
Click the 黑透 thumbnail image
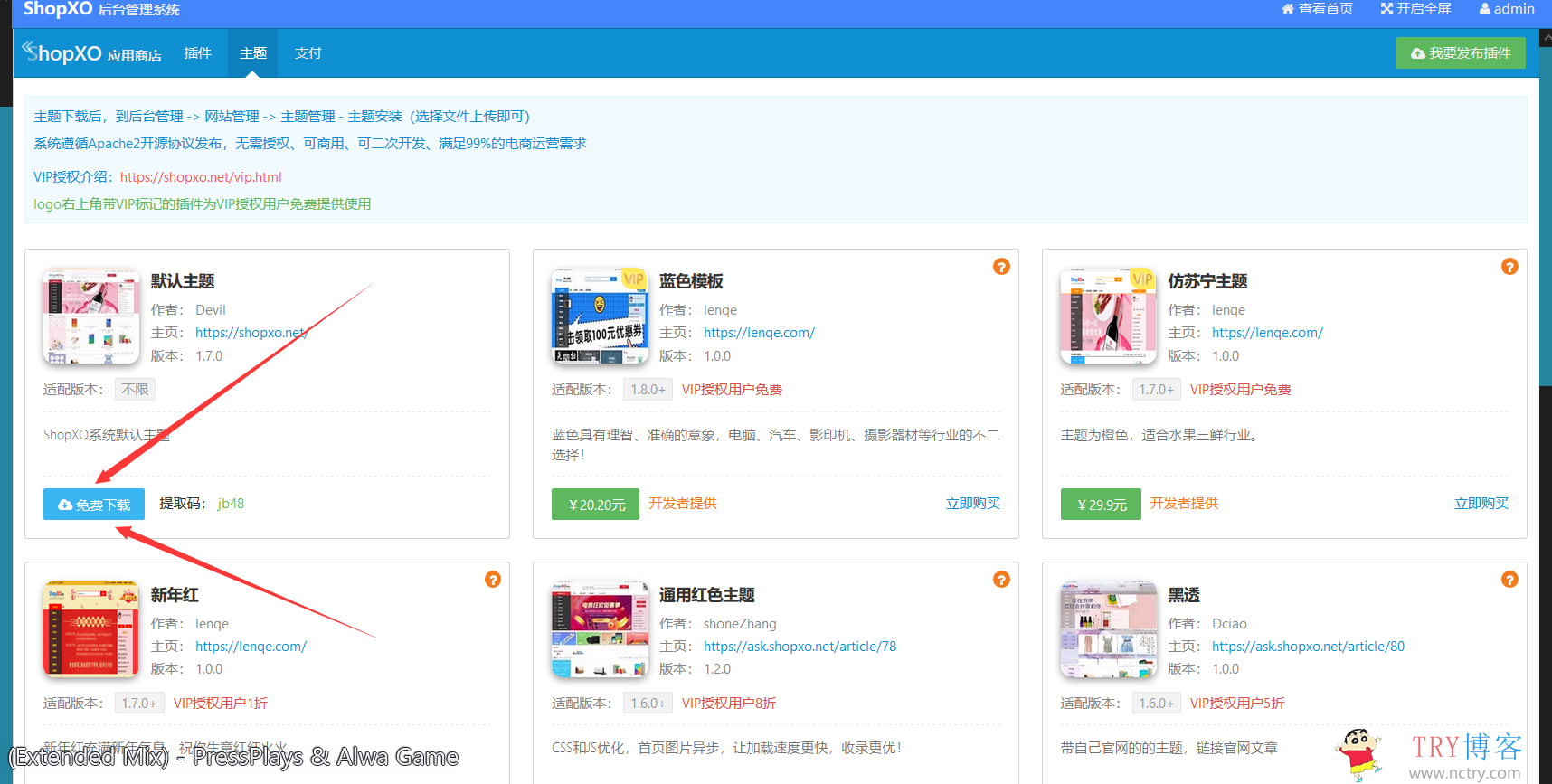click(1108, 629)
